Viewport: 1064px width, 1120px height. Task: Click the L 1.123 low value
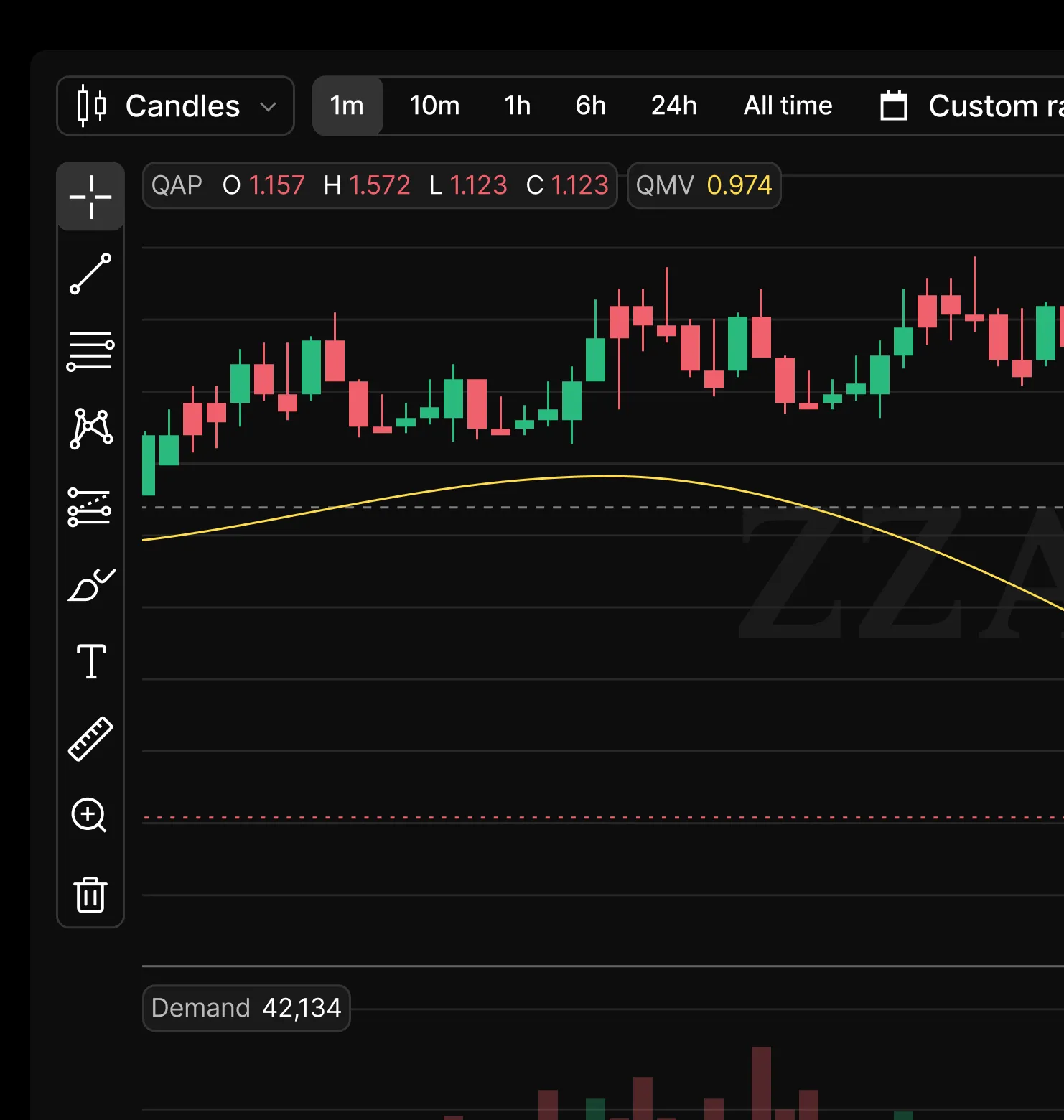pos(468,185)
